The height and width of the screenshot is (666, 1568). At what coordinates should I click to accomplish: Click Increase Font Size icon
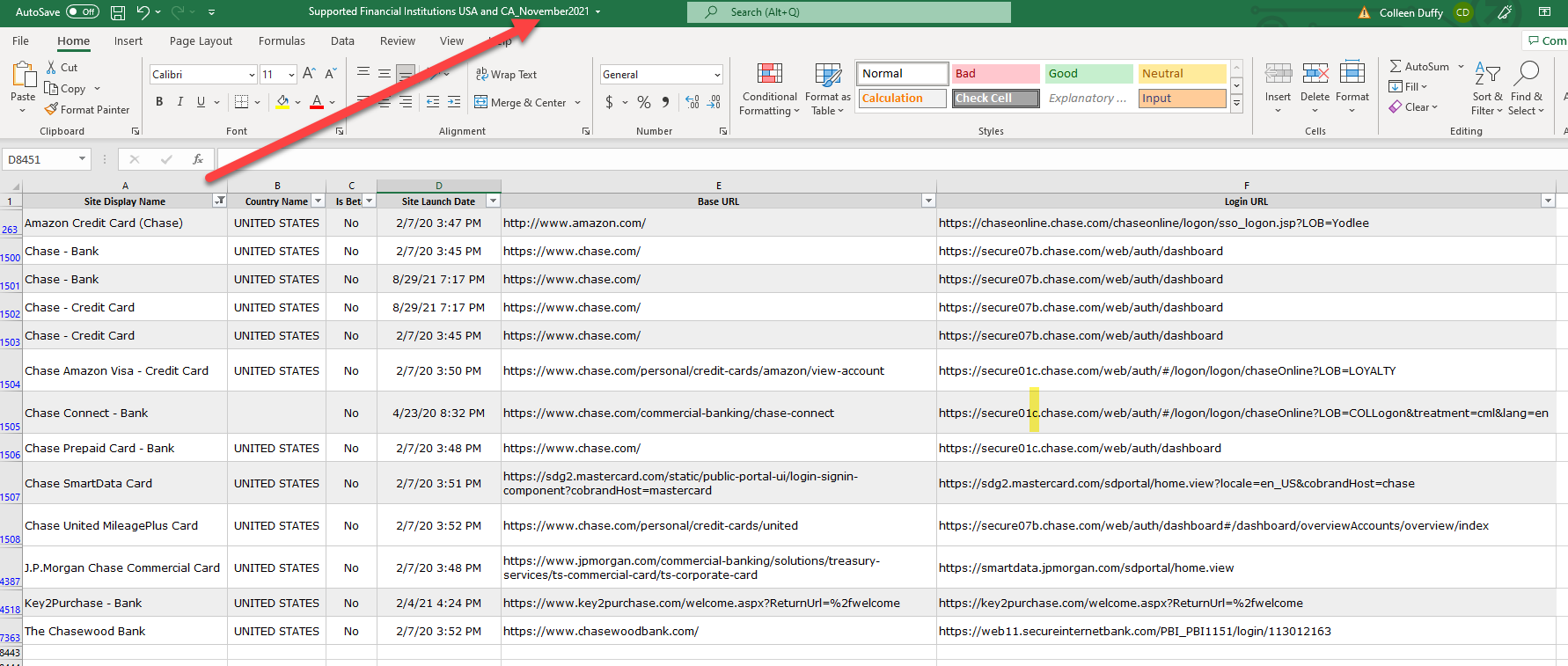click(x=309, y=74)
